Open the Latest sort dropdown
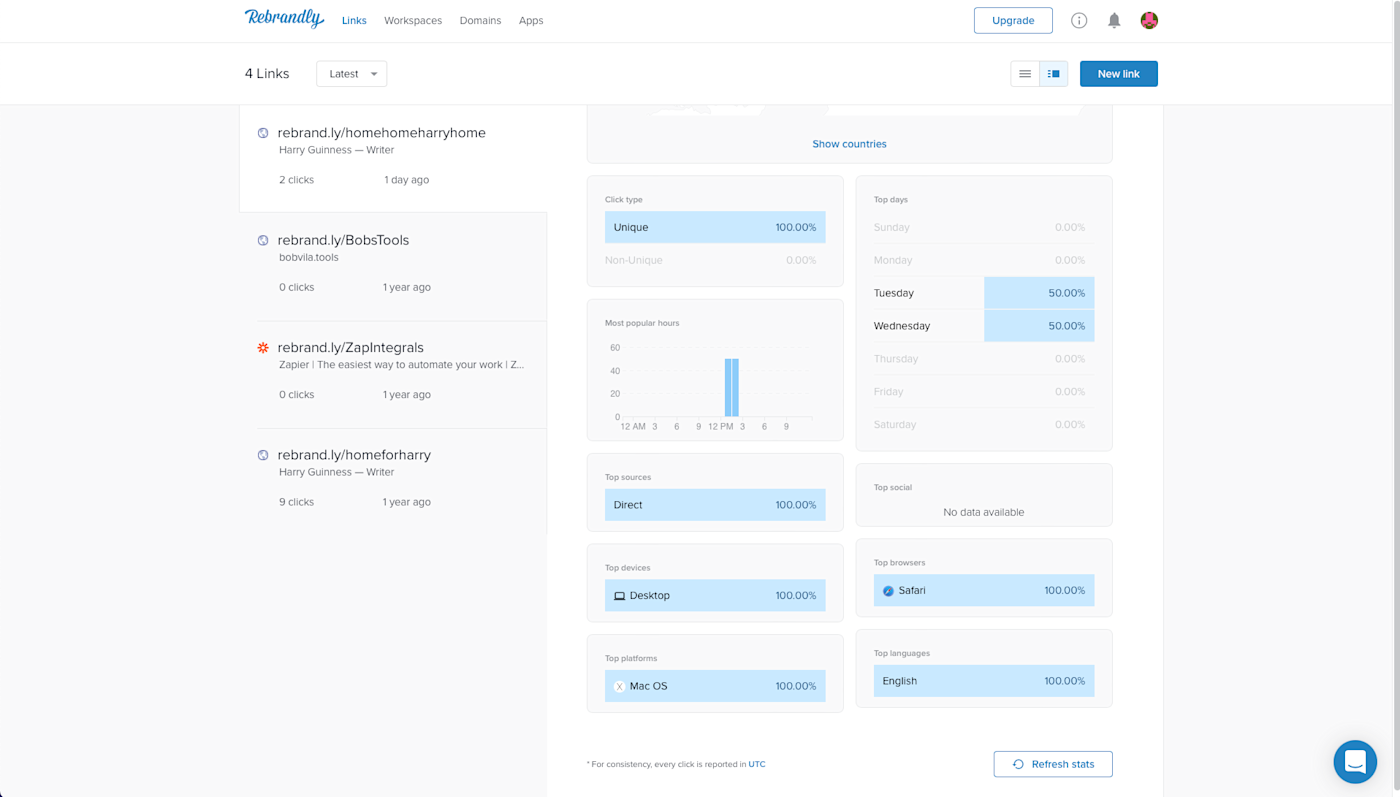 [352, 74]
